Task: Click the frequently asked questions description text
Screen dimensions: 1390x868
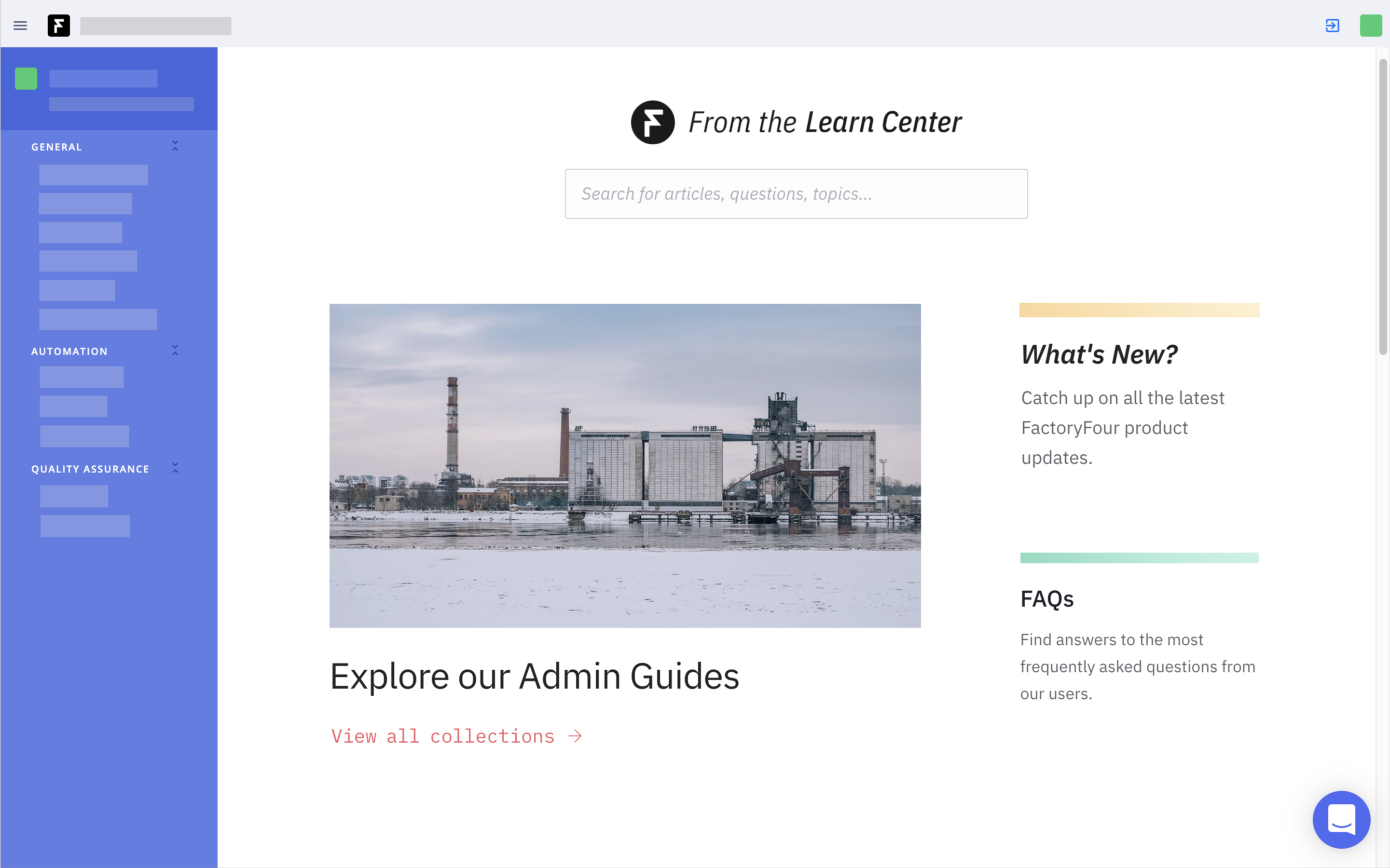Action: 1138,666
